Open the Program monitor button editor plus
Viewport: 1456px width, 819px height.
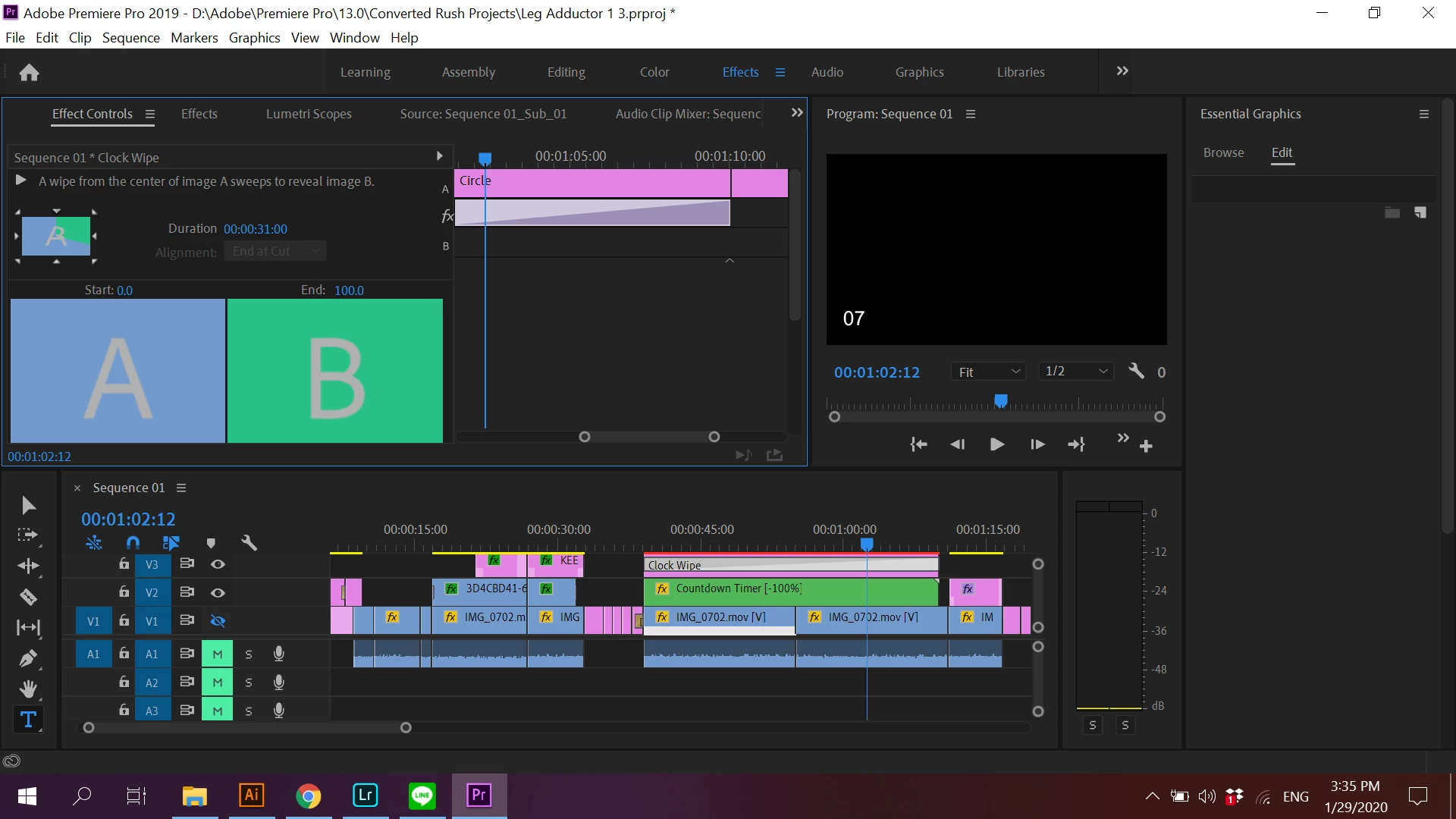pos(1146,446)
